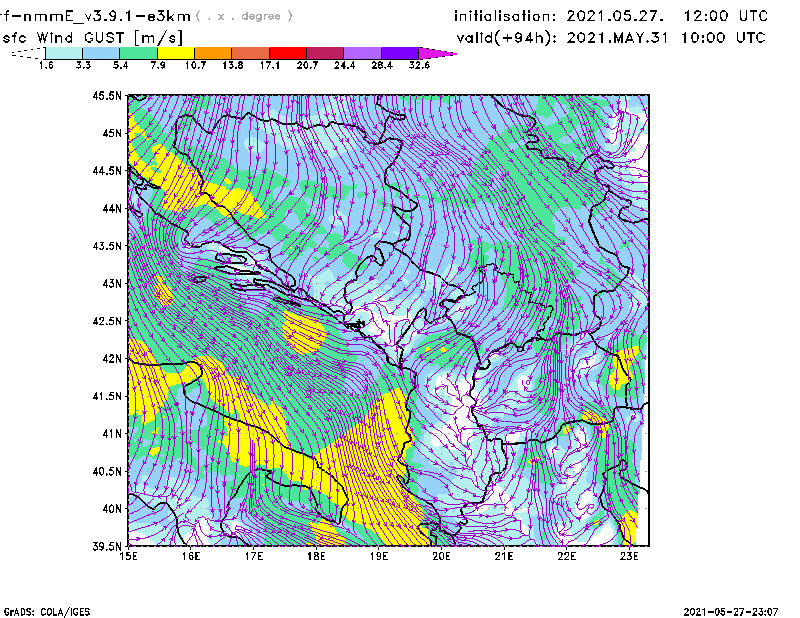This screenshot has height=618, width=800.
Task: Click the 'initialisation: 2021.05.27. 12:00 UTC' text
Action: 611,16
